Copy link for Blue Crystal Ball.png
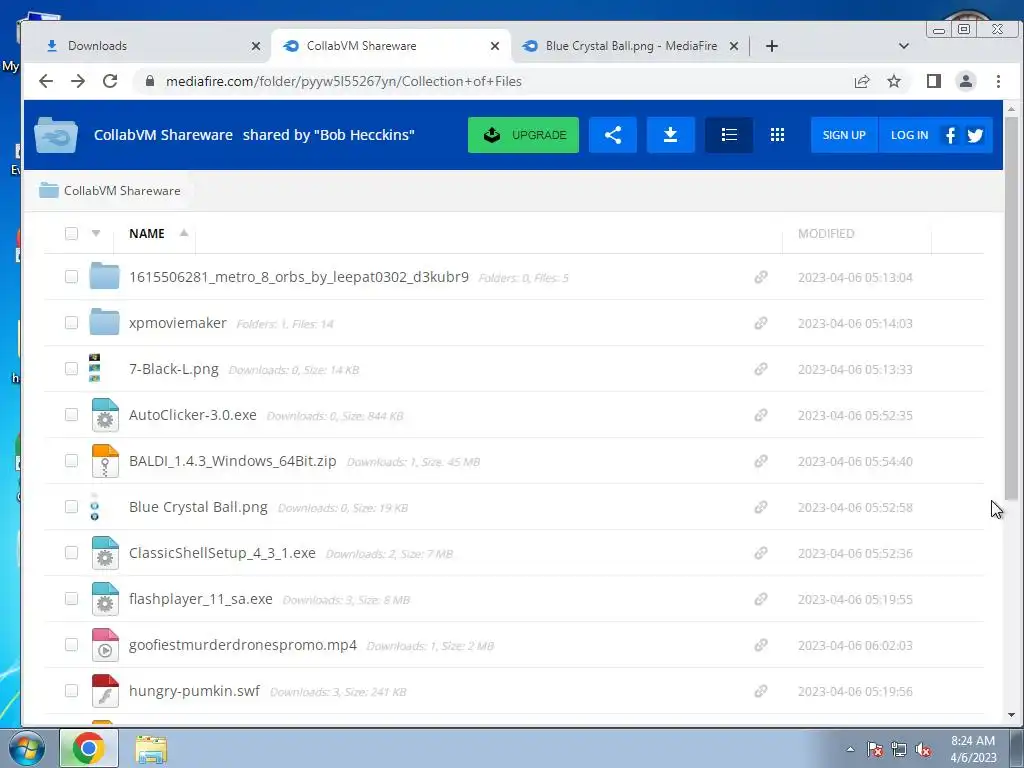Image resolution: width=1024 pixels, height=768 pixels. tap(761, 507)
